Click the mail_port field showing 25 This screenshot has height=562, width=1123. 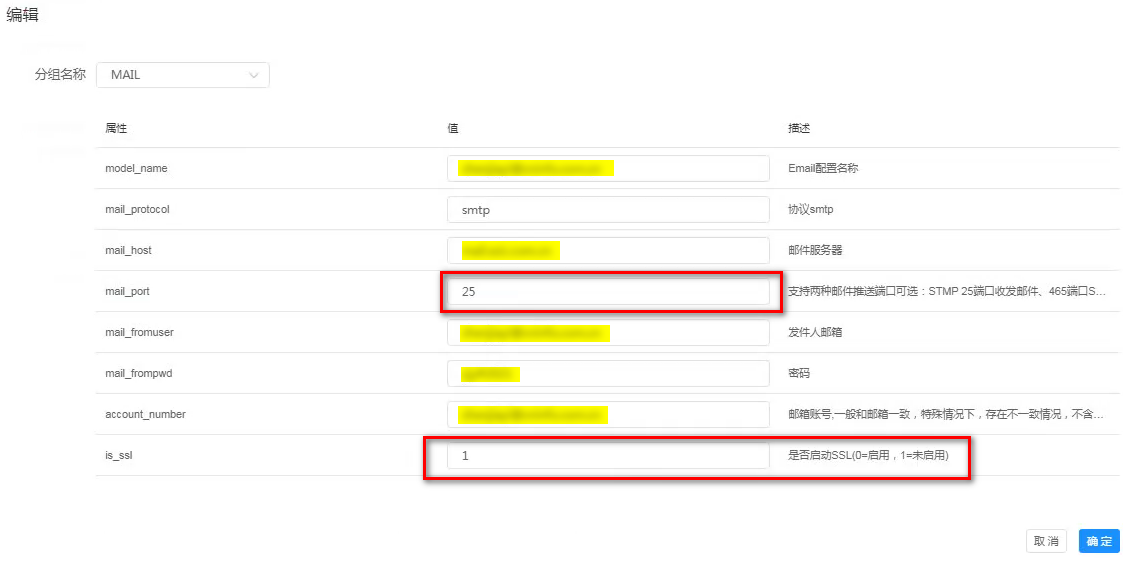608,292
